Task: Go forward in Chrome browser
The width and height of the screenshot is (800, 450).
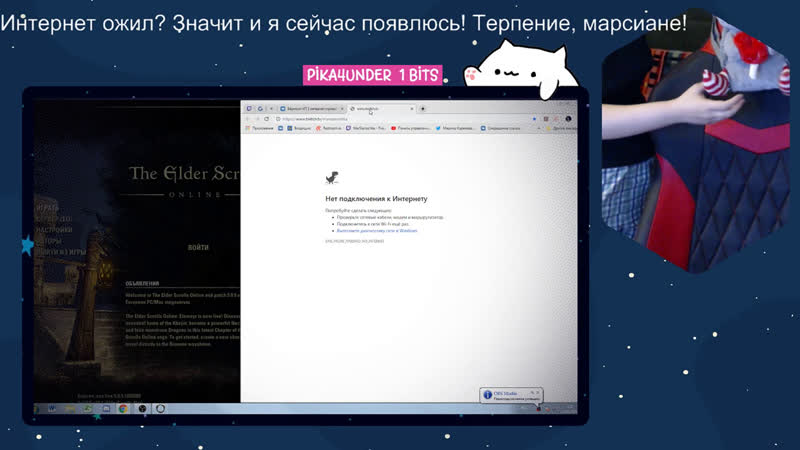Action: pyautogui.click(x=257, y=119)
